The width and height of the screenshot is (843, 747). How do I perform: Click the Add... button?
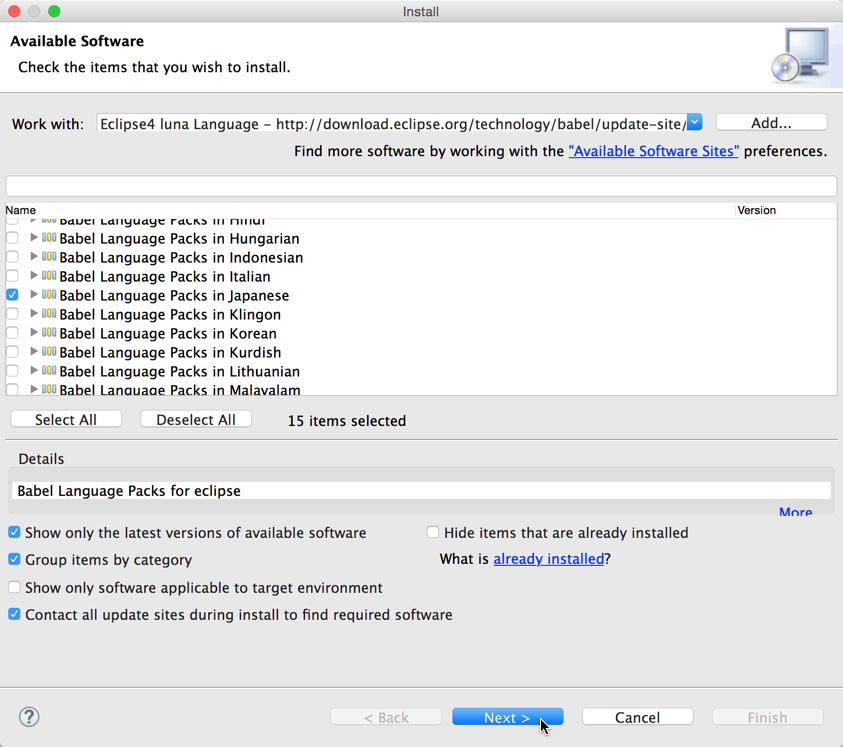click(771, 123)
